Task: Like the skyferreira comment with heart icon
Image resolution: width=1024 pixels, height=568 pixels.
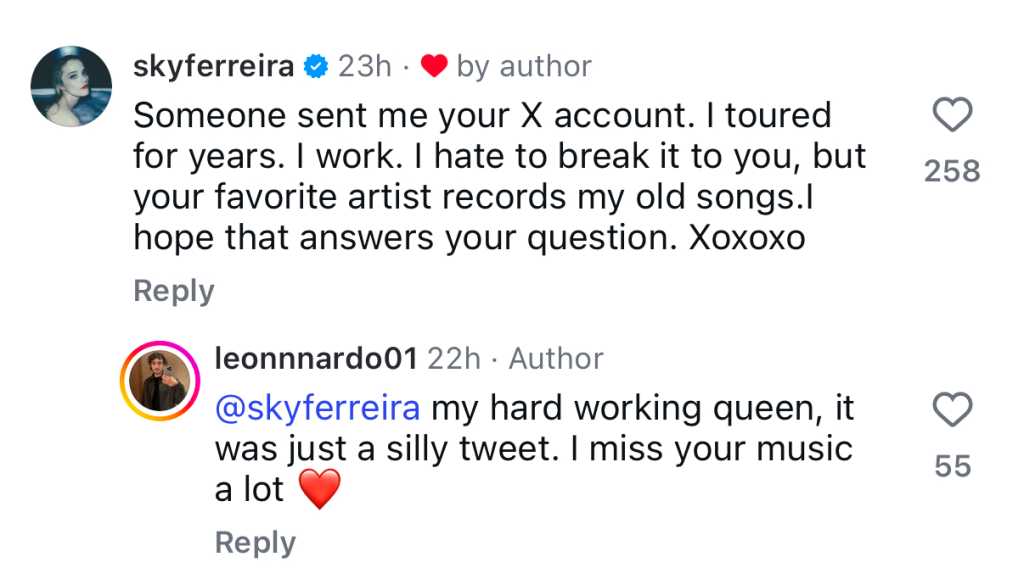Action: click(952, 117)
